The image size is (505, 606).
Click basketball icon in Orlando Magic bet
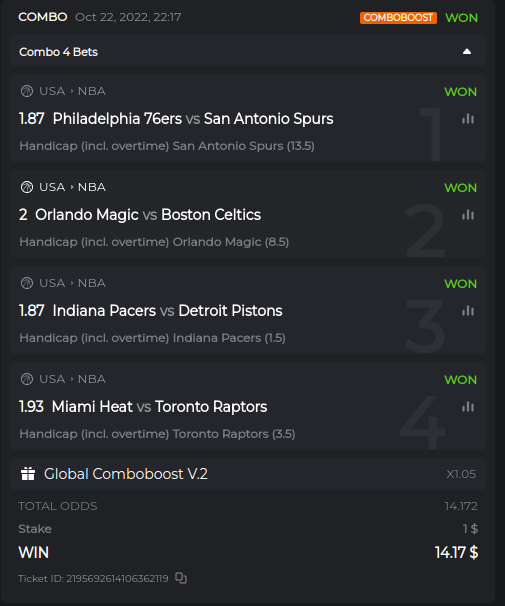[x=27, y=187]
